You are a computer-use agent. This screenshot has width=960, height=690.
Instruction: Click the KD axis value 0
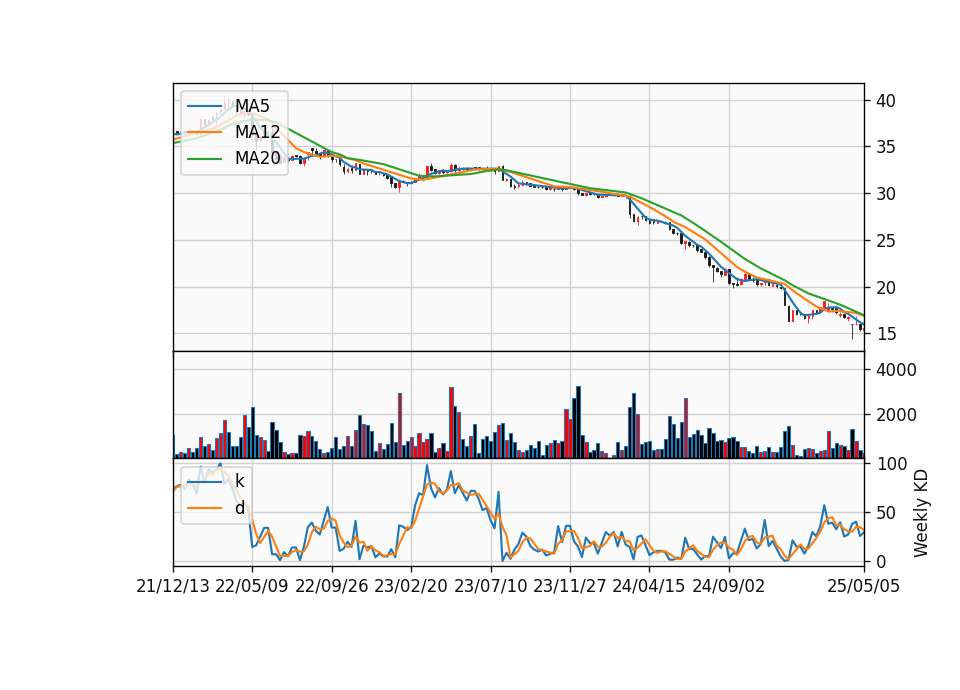[x=880, y=561]
